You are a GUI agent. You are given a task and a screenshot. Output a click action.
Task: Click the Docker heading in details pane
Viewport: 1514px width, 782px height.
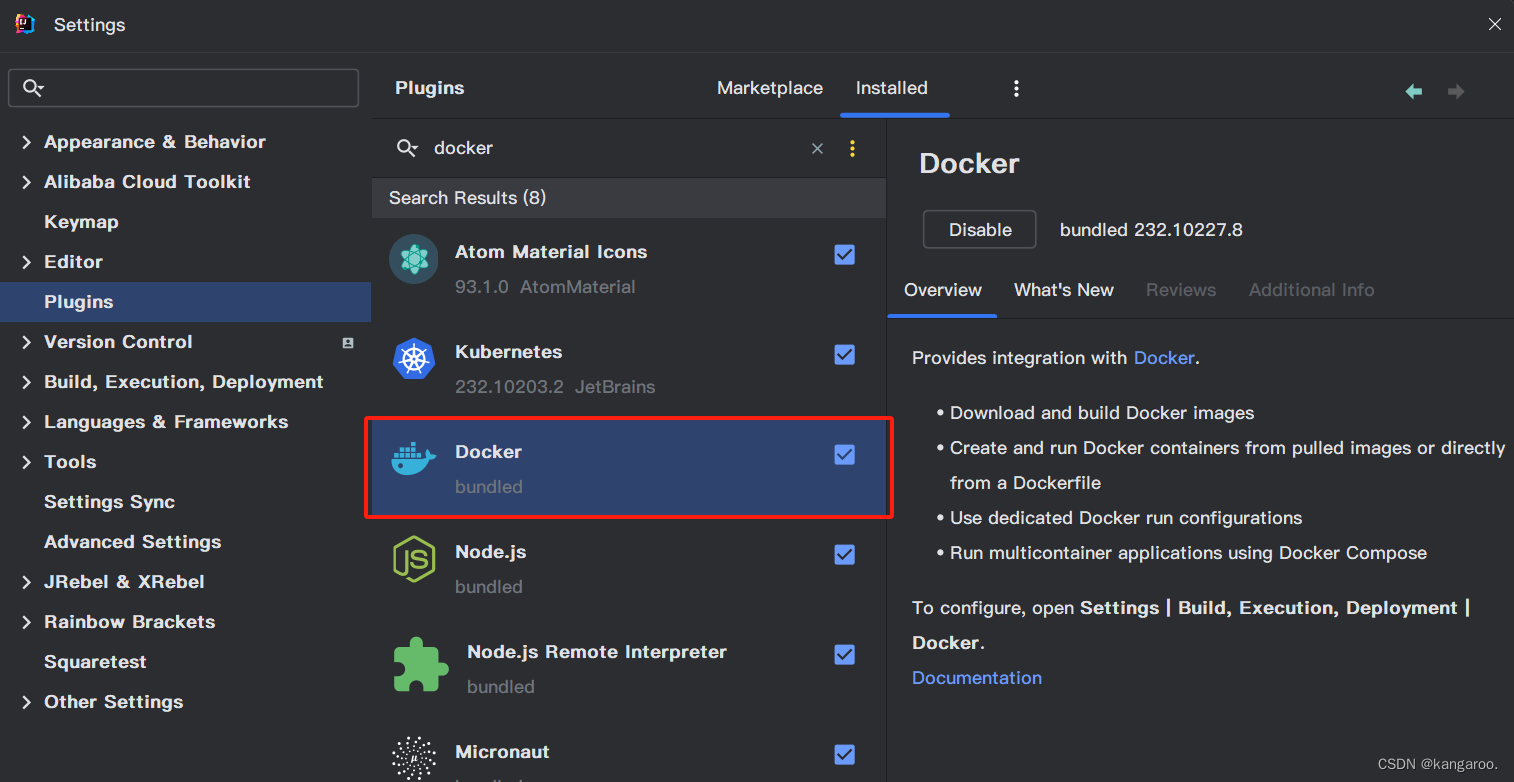click(969, 164)
